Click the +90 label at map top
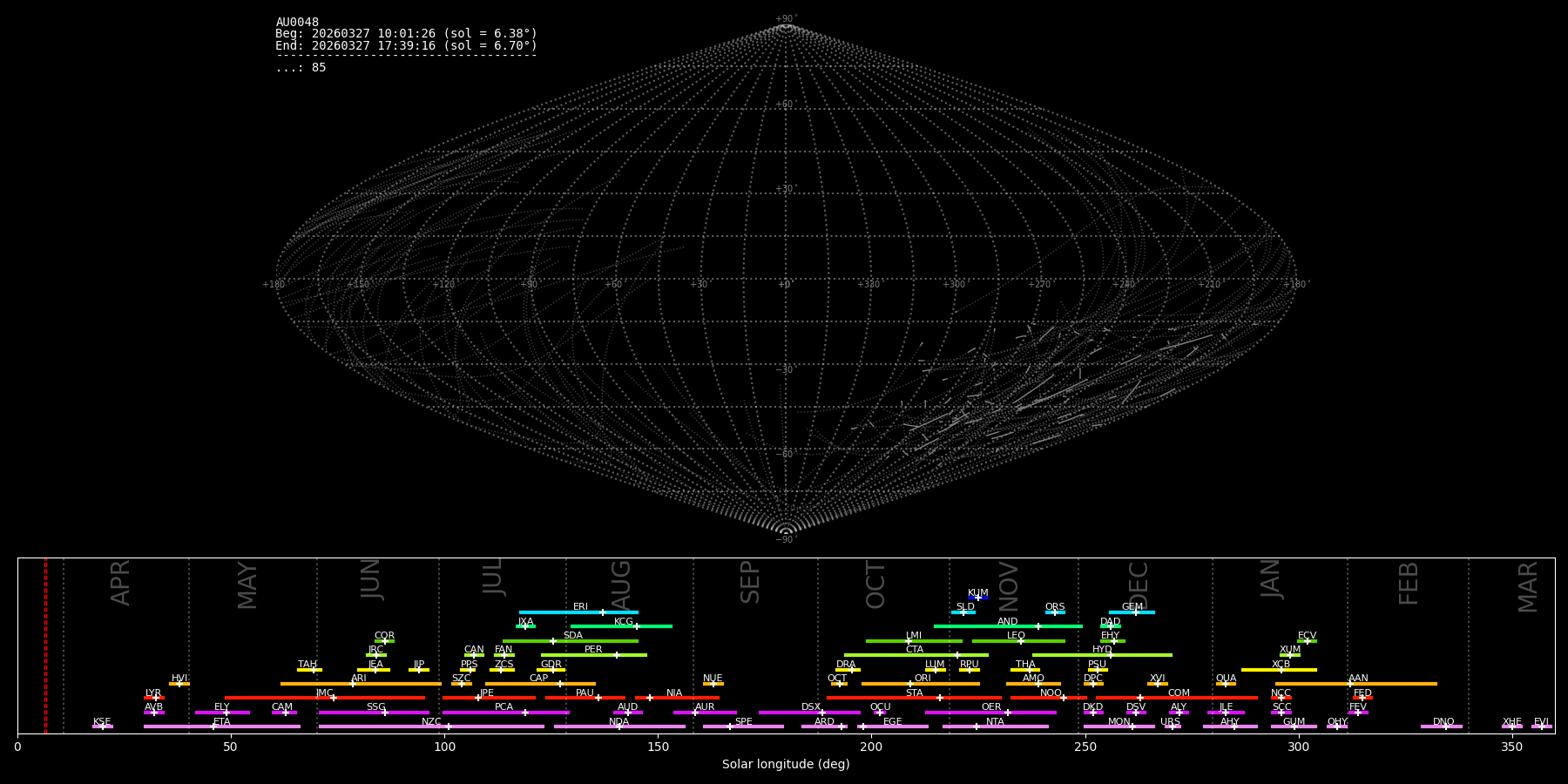This screenshot has width=1568, height=784. click(786, 19)
